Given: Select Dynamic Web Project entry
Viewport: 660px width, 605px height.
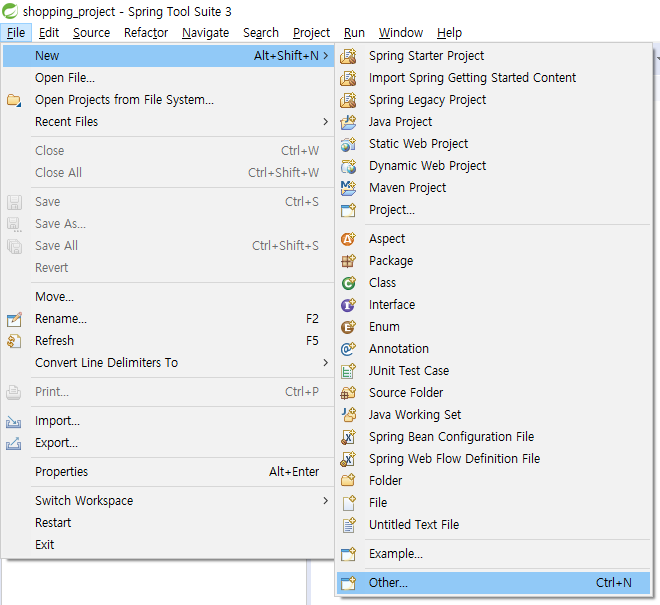Looking at the screenshot, I should [x=493, y=166].
